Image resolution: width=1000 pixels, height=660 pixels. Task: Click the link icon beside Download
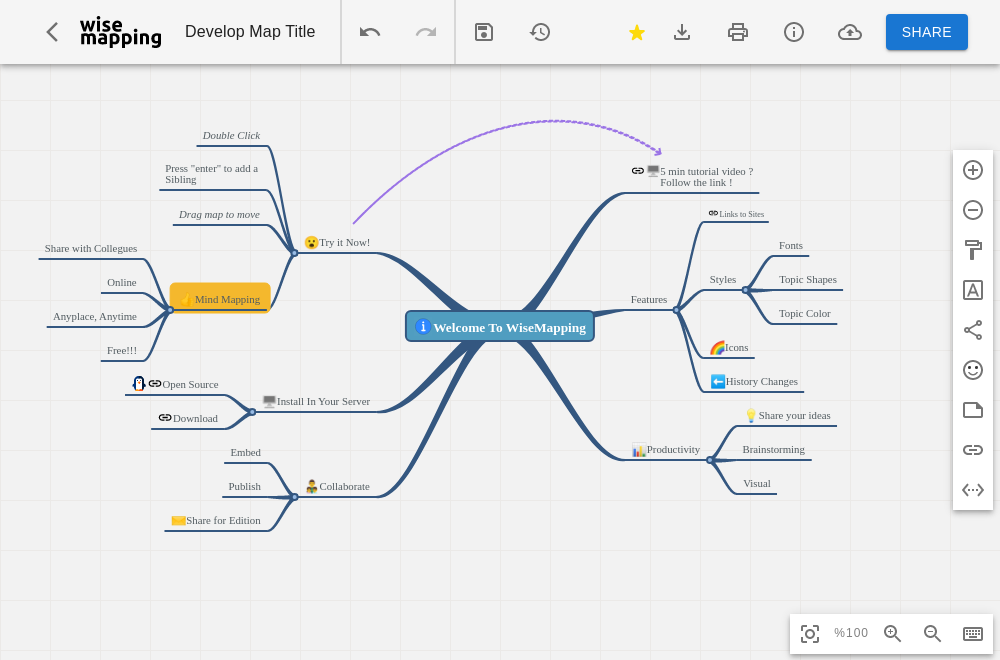(x=165, y=418)
